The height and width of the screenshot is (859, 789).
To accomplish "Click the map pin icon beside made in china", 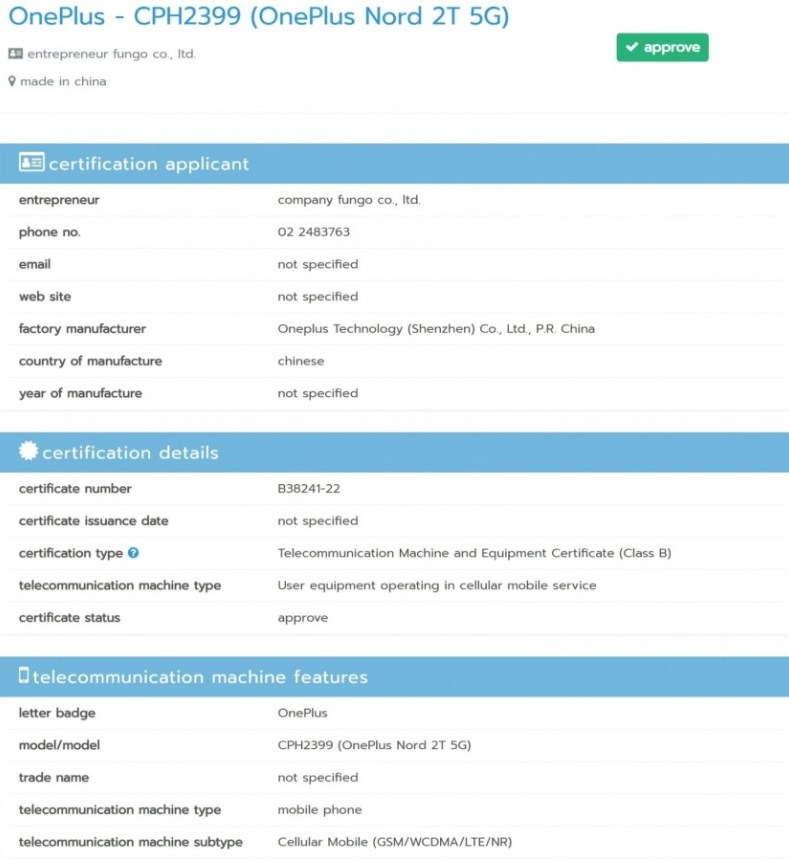I will click(x=12, y=81).
